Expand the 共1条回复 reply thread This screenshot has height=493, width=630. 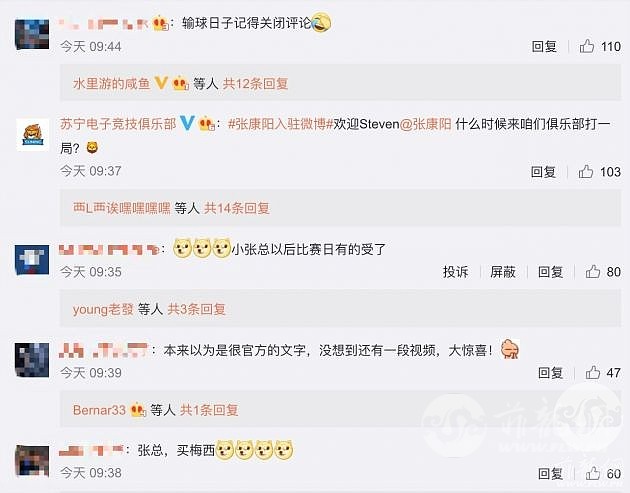click(209, 410)
